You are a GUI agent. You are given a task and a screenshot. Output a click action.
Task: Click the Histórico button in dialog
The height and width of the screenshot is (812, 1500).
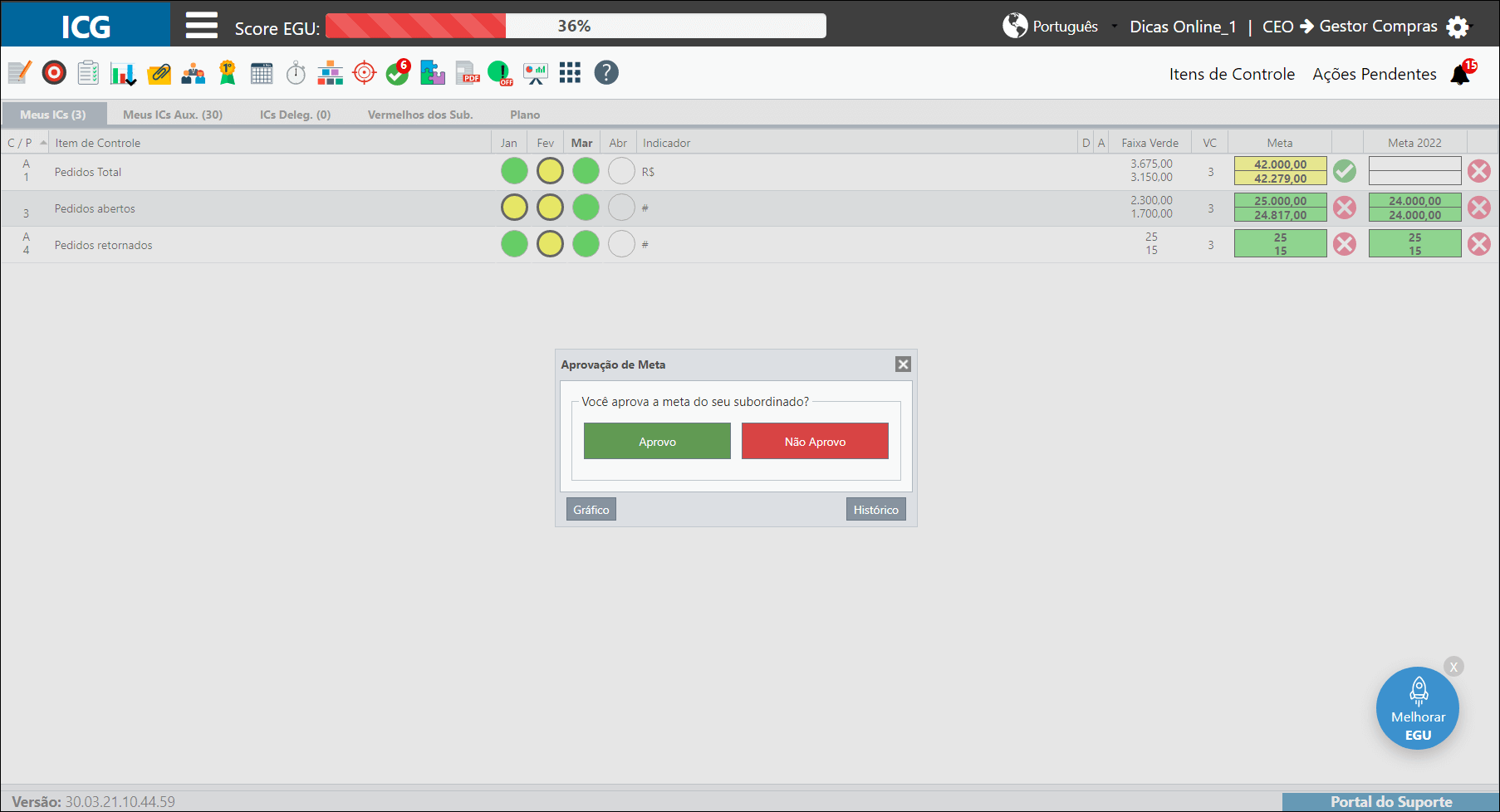pyautogui.click(x=876, y=509)
